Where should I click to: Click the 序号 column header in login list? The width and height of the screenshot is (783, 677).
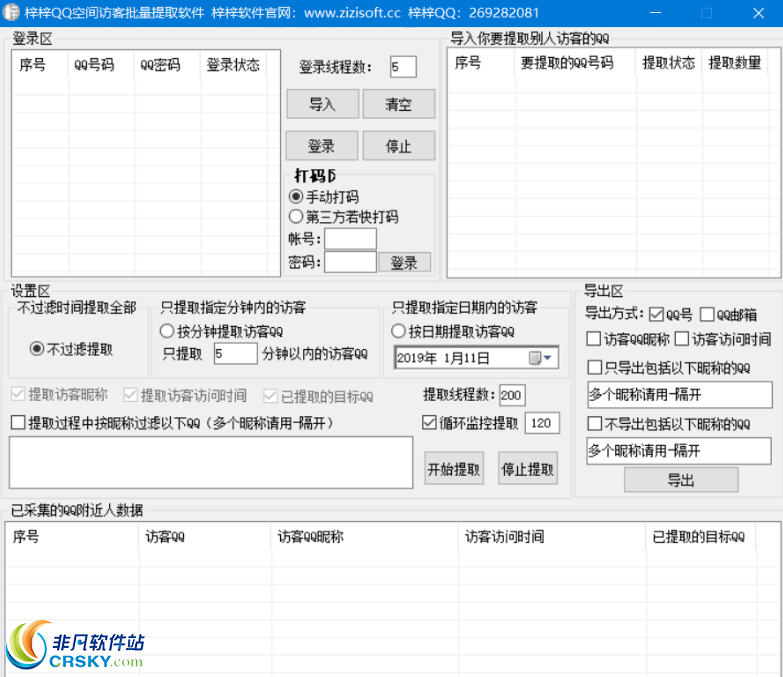click(40, 65)
